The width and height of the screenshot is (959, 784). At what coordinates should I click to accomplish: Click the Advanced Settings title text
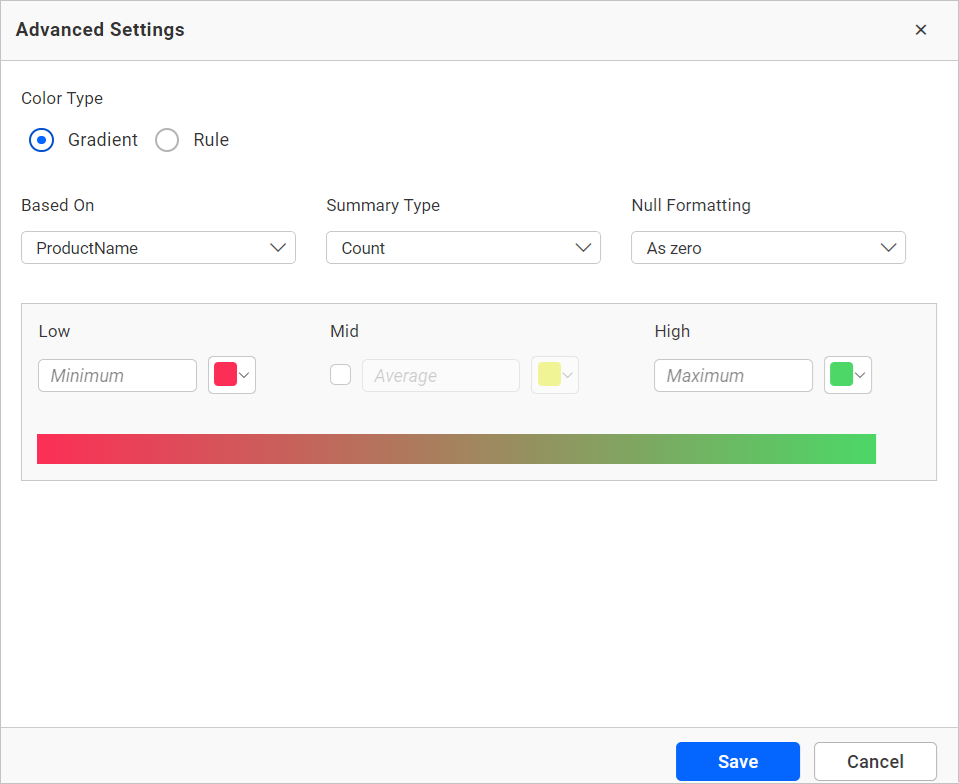99,29
